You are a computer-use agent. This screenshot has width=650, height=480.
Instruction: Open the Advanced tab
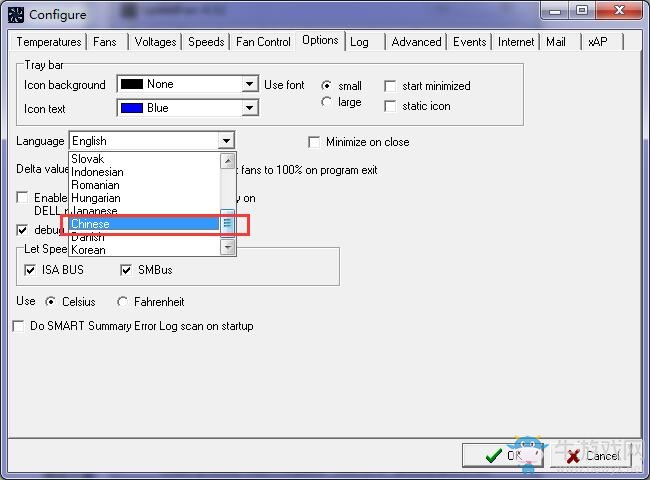point(416,42)
